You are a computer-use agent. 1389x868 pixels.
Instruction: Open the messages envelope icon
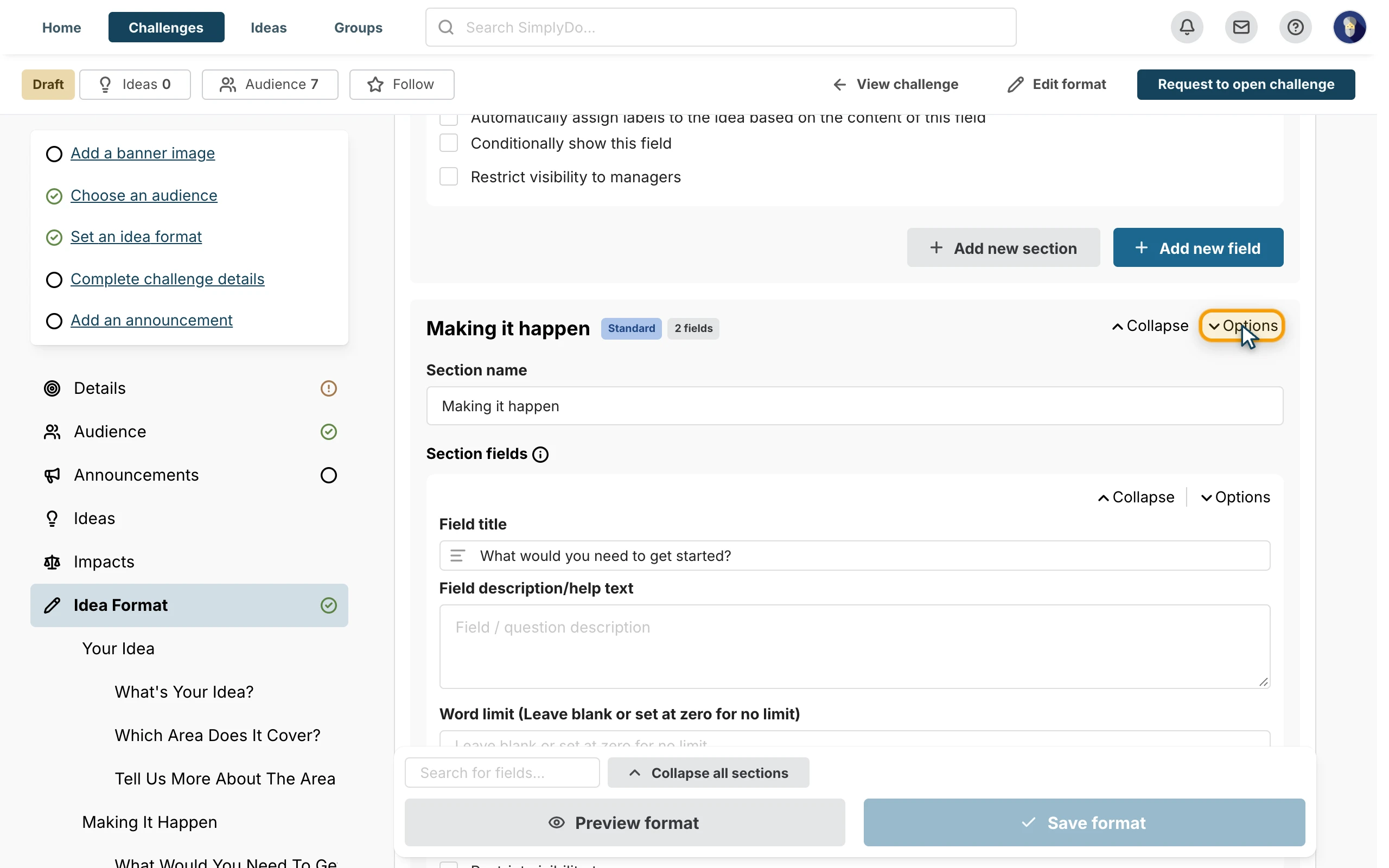(x=1240, y=27)
